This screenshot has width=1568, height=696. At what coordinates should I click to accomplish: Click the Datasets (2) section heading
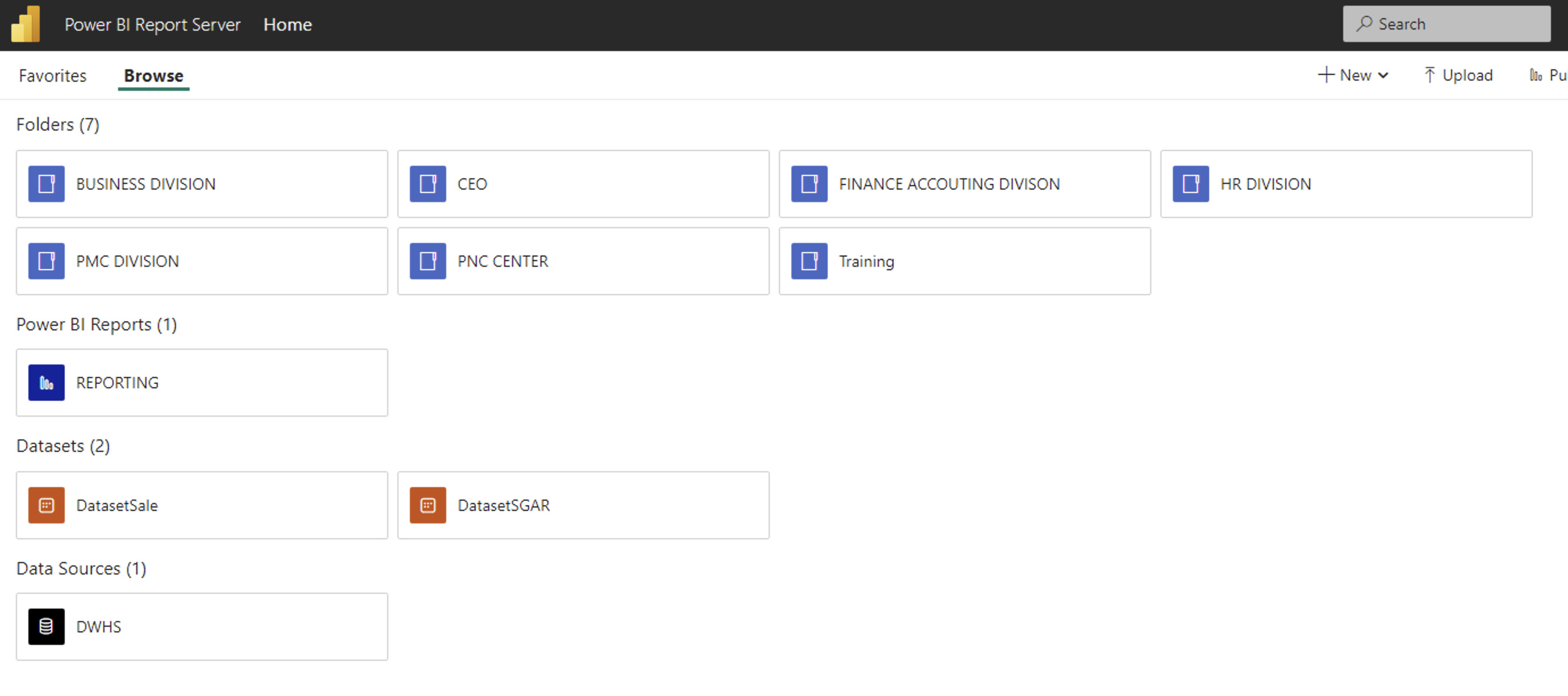(62, 446)
